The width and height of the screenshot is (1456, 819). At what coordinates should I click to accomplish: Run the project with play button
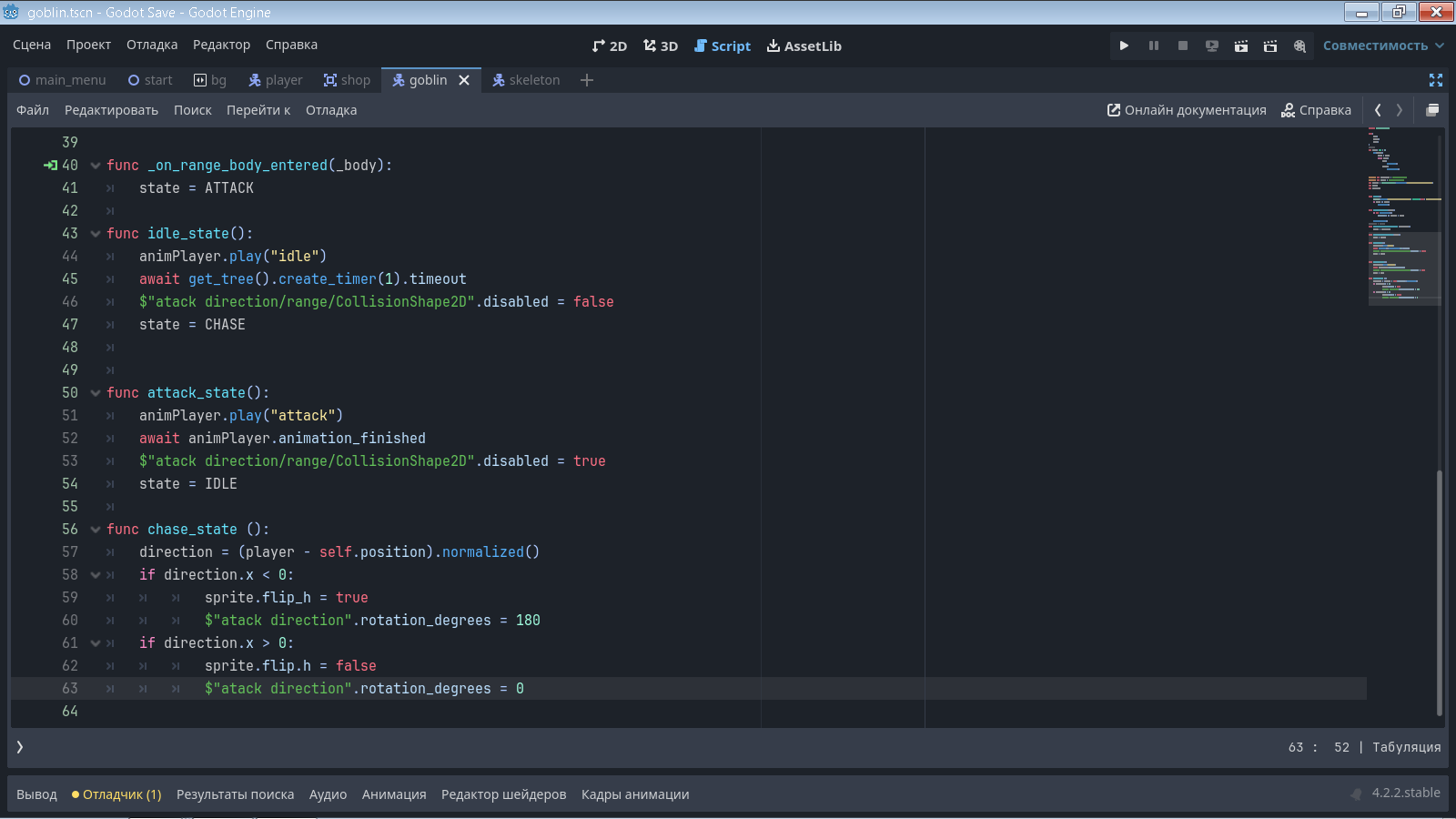1124,45
